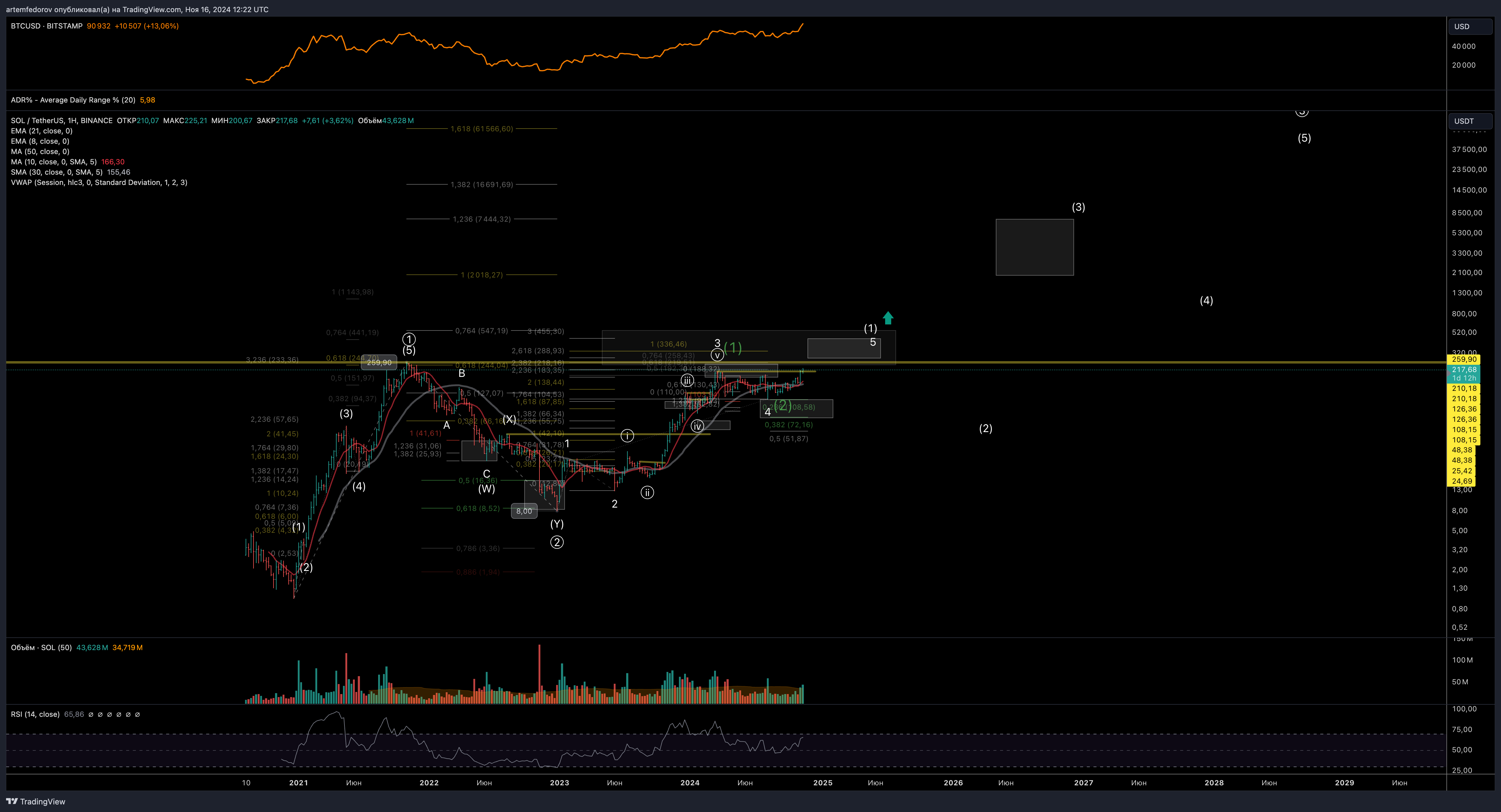Select the circled 2 wave label below (Y)
1501x812 pixels.
pos(557,542)
